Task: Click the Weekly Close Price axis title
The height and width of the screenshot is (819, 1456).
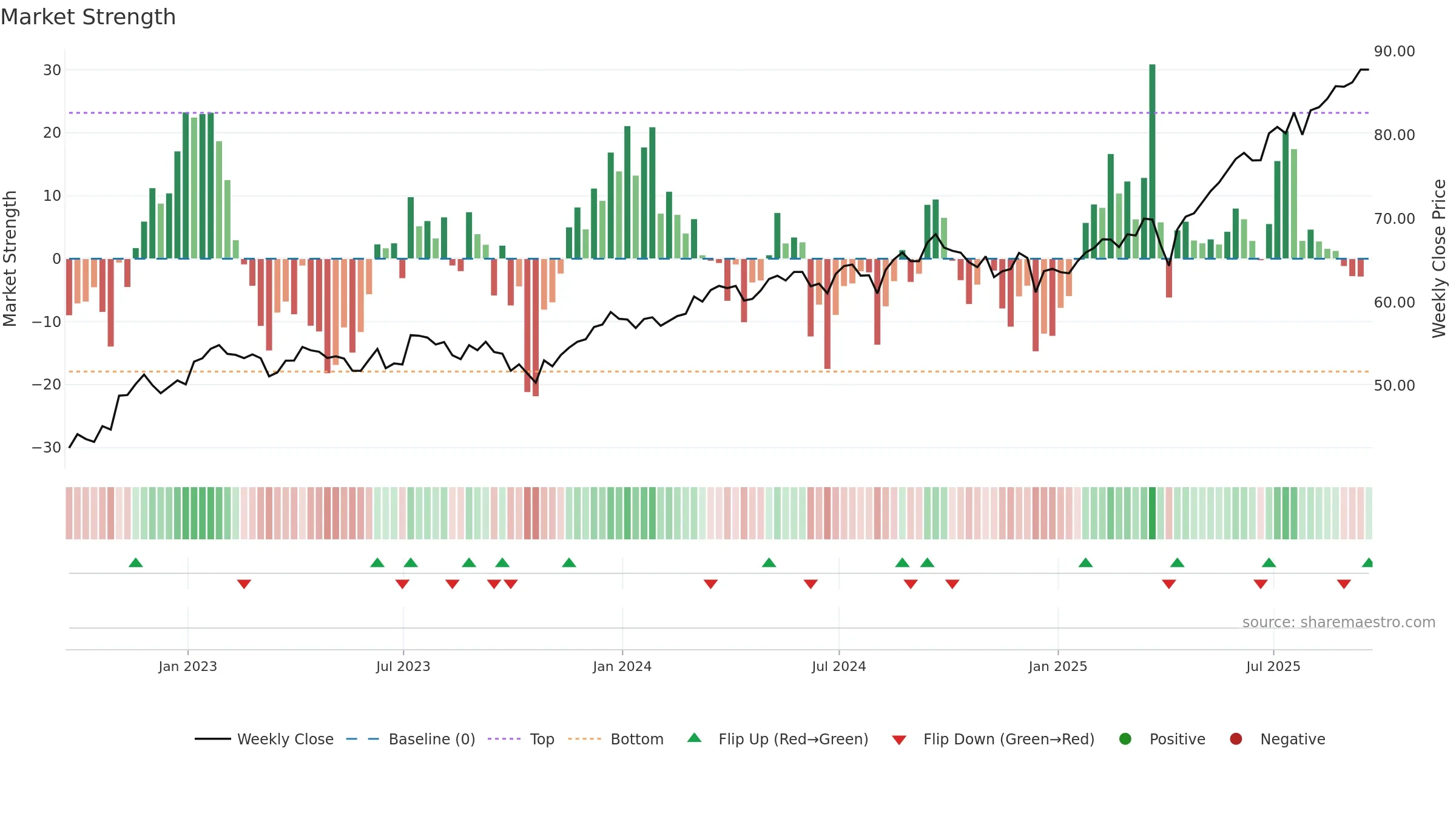Action: (x=1439, y=258)
